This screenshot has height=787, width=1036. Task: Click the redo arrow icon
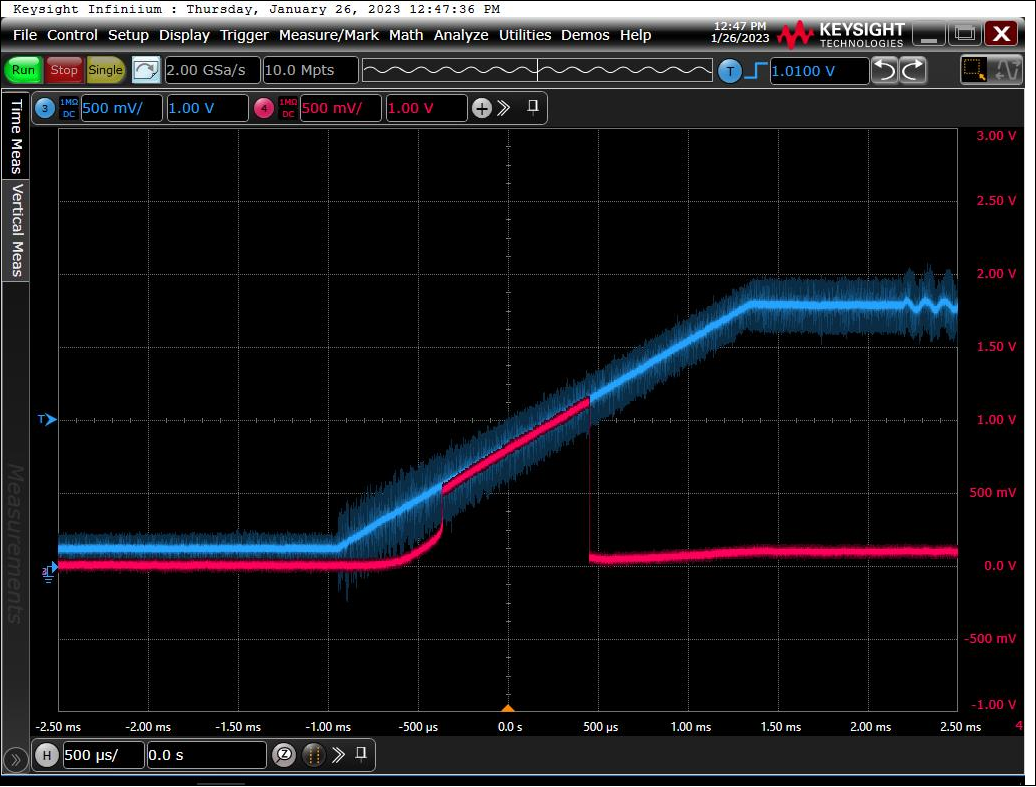click(914, 70)
